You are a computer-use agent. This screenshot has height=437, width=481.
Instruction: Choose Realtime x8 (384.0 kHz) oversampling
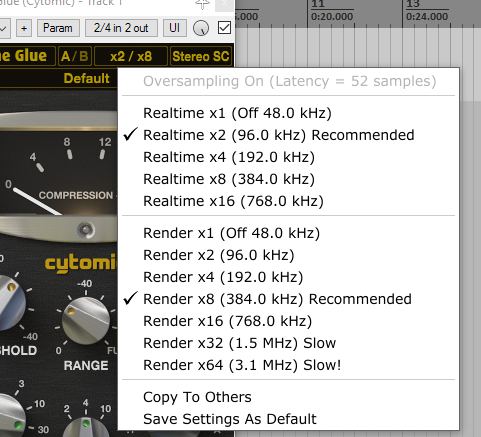(x=289, y=179)
